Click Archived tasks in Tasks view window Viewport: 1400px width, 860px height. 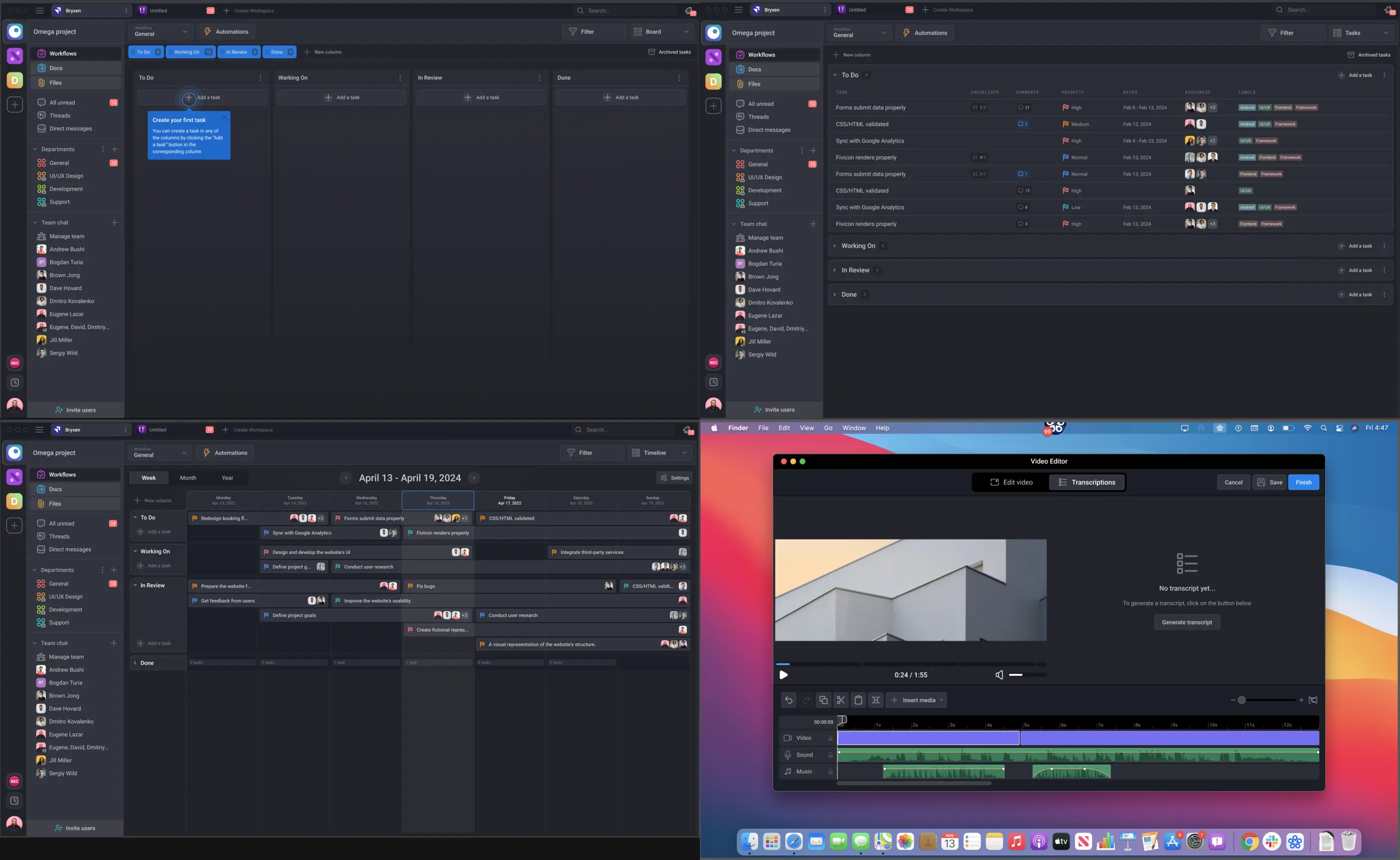(x=1368, y=54)
